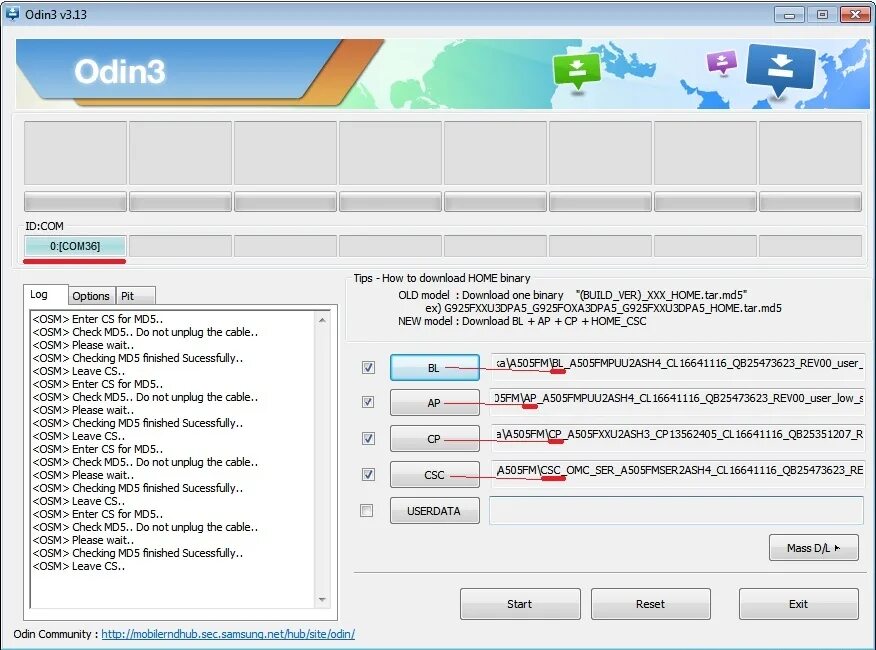The image size is (876, 650).
Task: Start the firmware flashing
Action: (520, 604)
